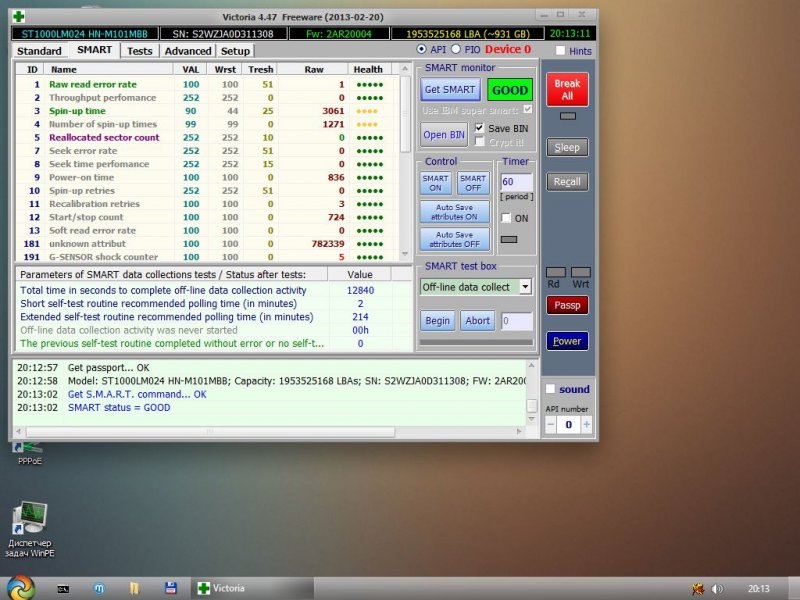The image size is (800, 600).
Task: Click the Victoria green cross title icon
Action: click(19, 16)
